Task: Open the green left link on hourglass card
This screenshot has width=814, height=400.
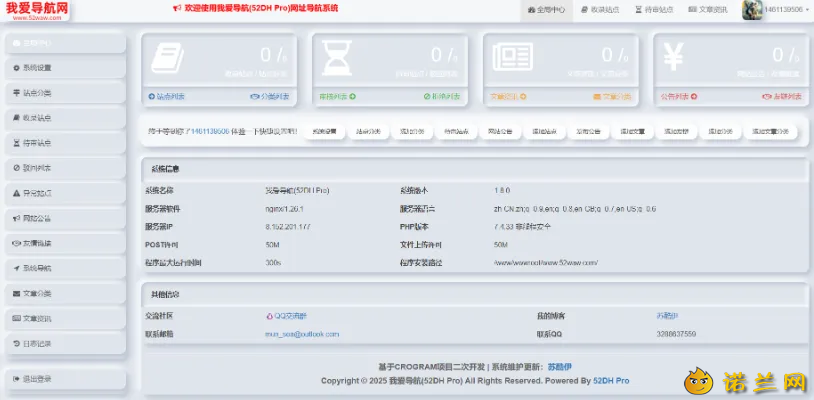Action: click(337, 96)
